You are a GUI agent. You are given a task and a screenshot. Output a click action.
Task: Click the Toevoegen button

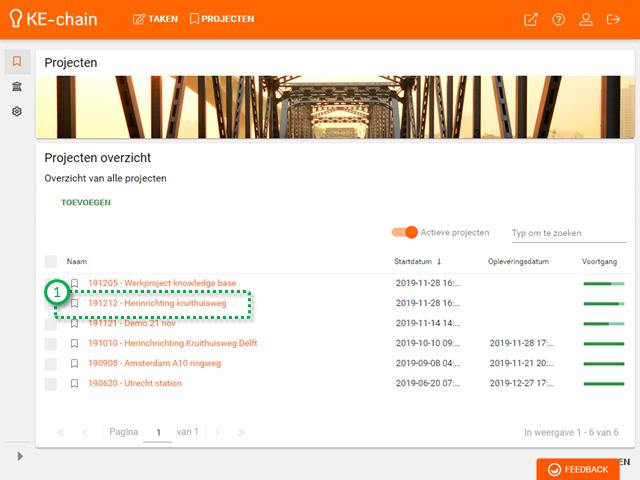[x=86, y=202]
